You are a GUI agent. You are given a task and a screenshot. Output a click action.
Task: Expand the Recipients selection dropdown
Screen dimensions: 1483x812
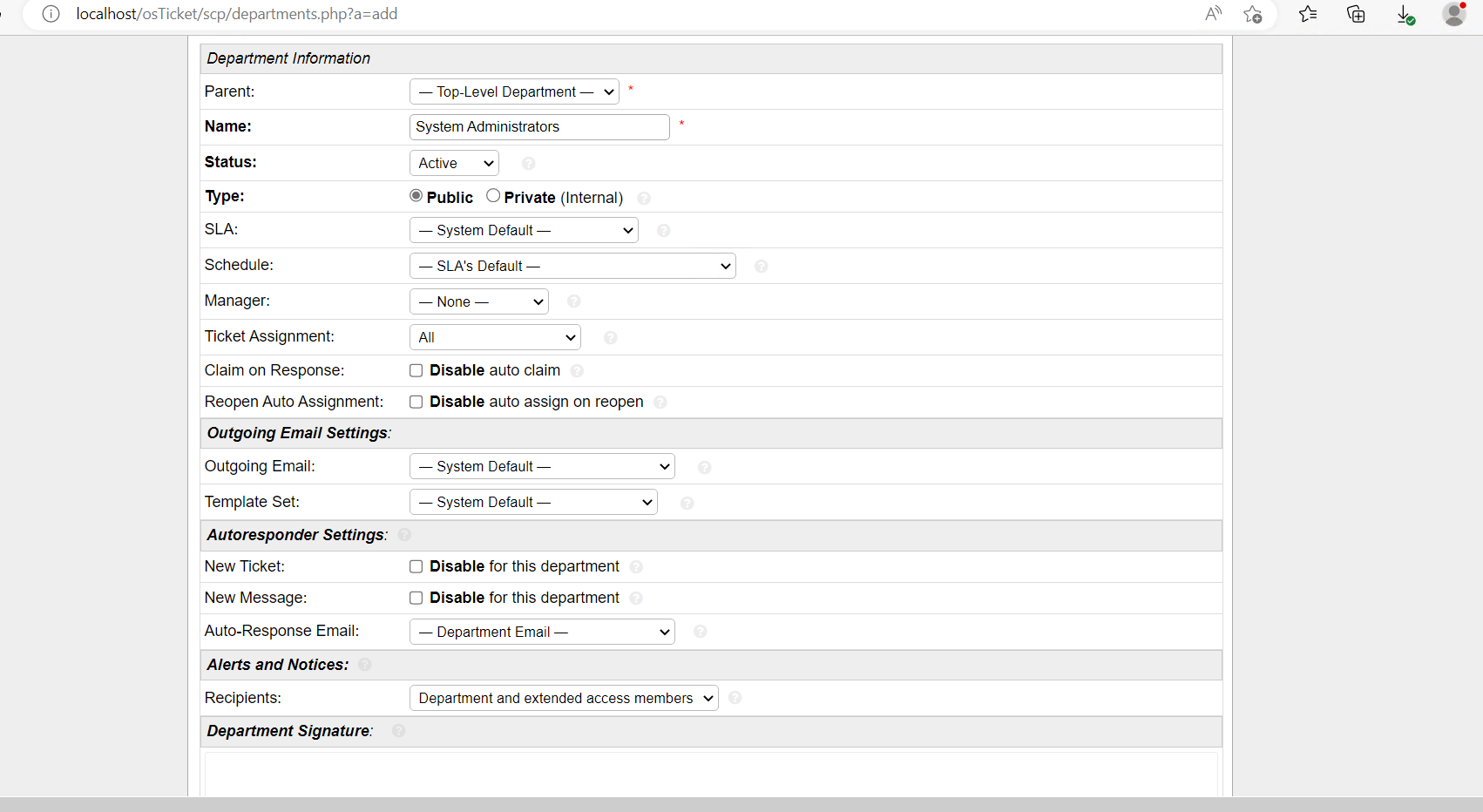[563, 698]
